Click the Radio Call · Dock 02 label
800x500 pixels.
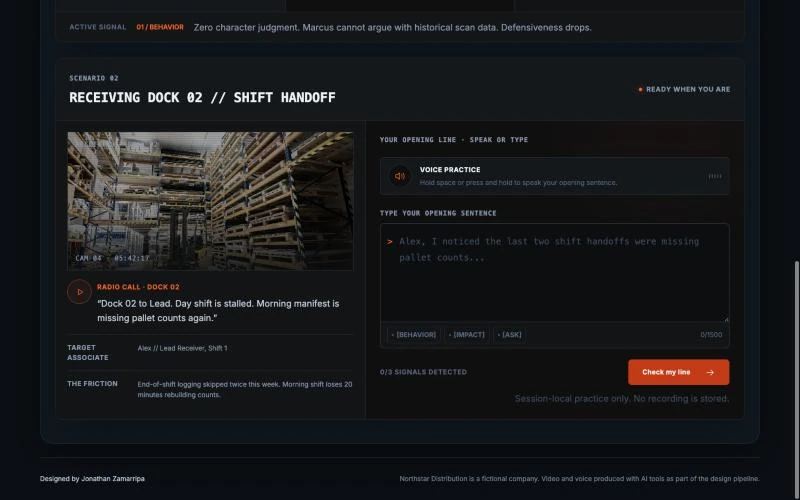[x=138, y=287]
